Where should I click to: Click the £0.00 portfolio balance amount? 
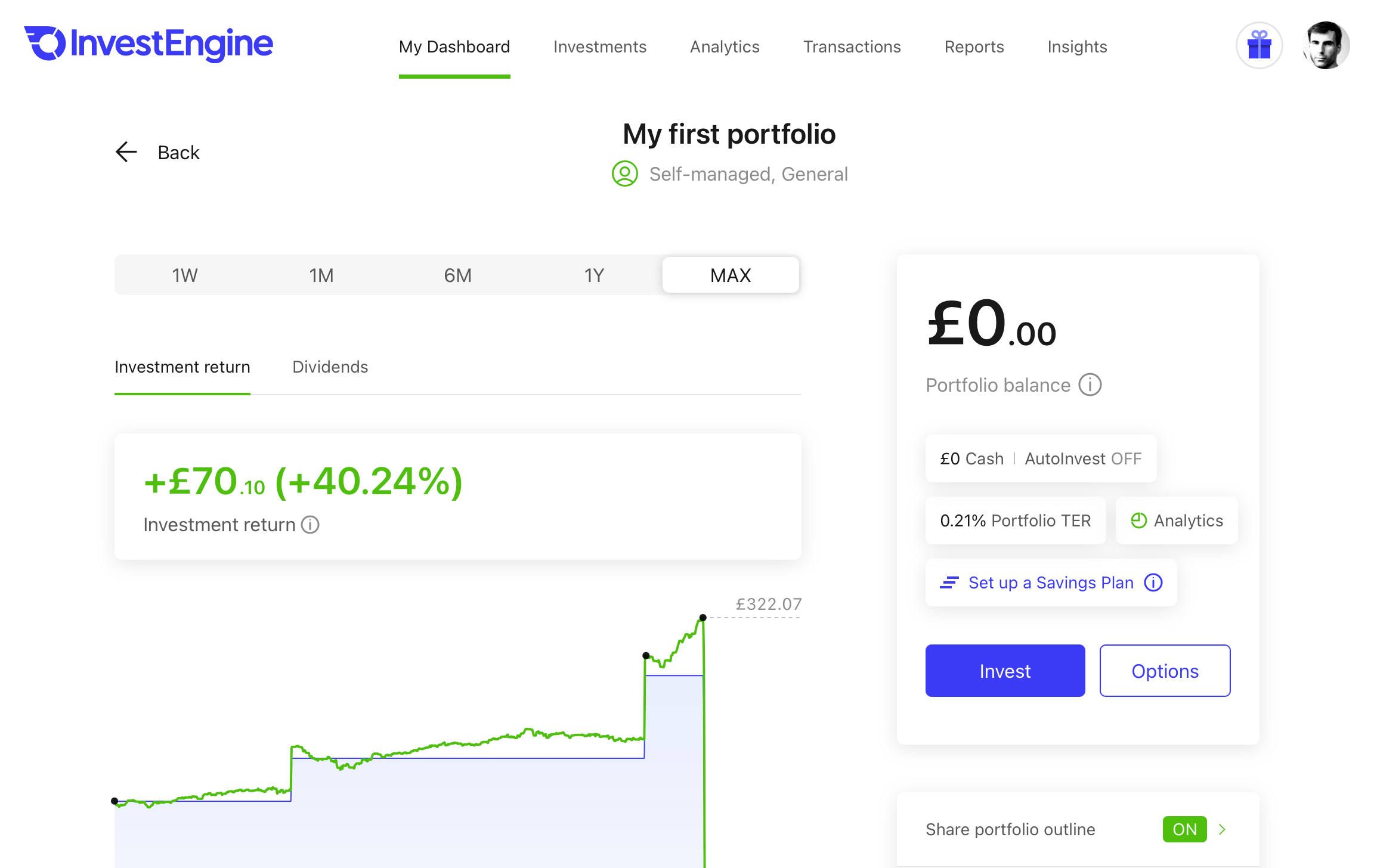[x=991, y=323]
